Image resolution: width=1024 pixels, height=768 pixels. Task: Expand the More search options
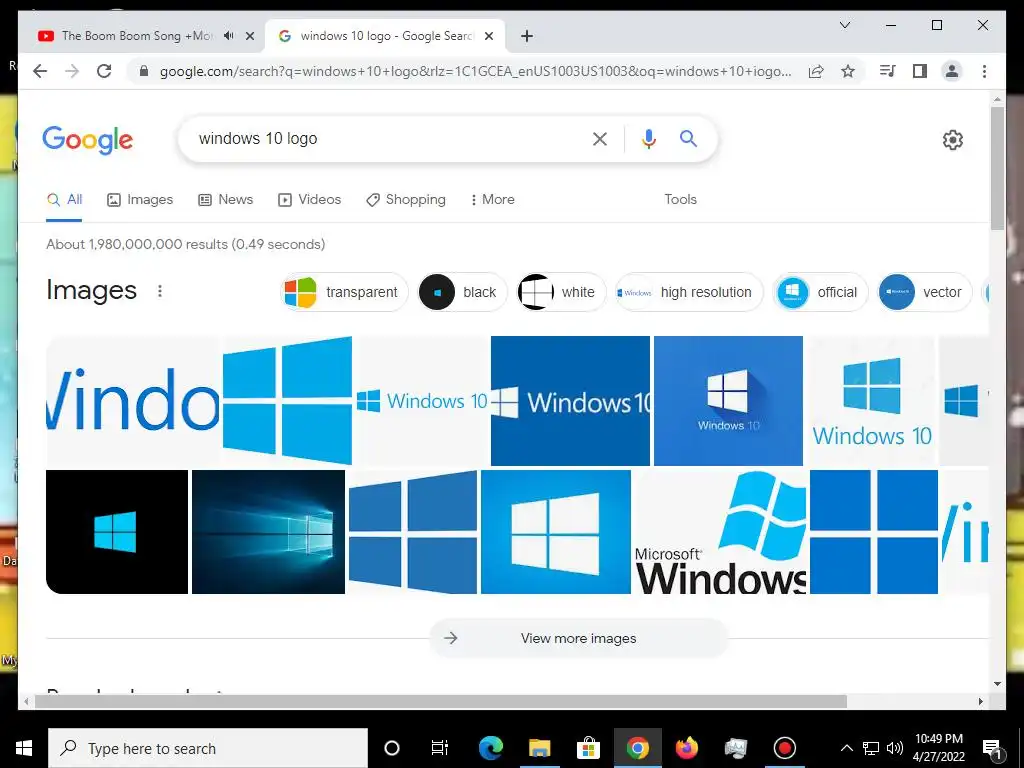(492, 199)
